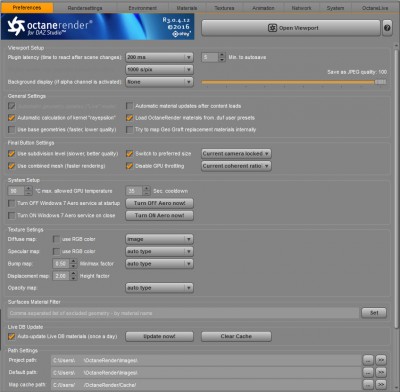Increase max GPU temperature with stepper arrow
The width and height of the screenshot is (400, 392).
(28, 189)
